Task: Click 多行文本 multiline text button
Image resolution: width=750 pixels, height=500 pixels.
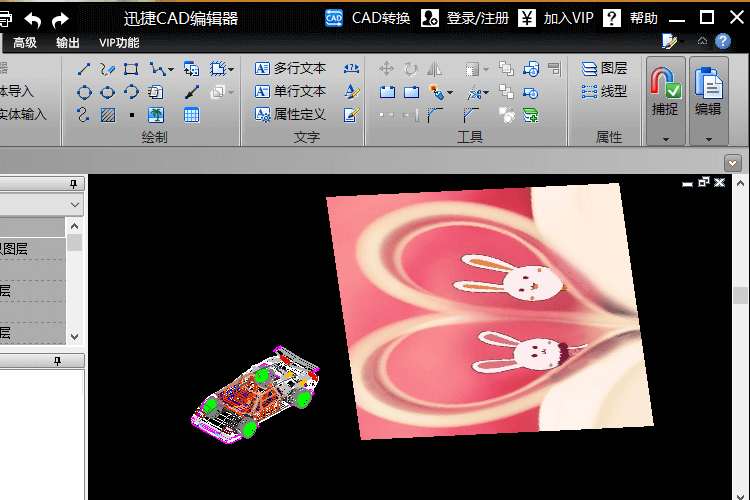Action: point(290,68)
